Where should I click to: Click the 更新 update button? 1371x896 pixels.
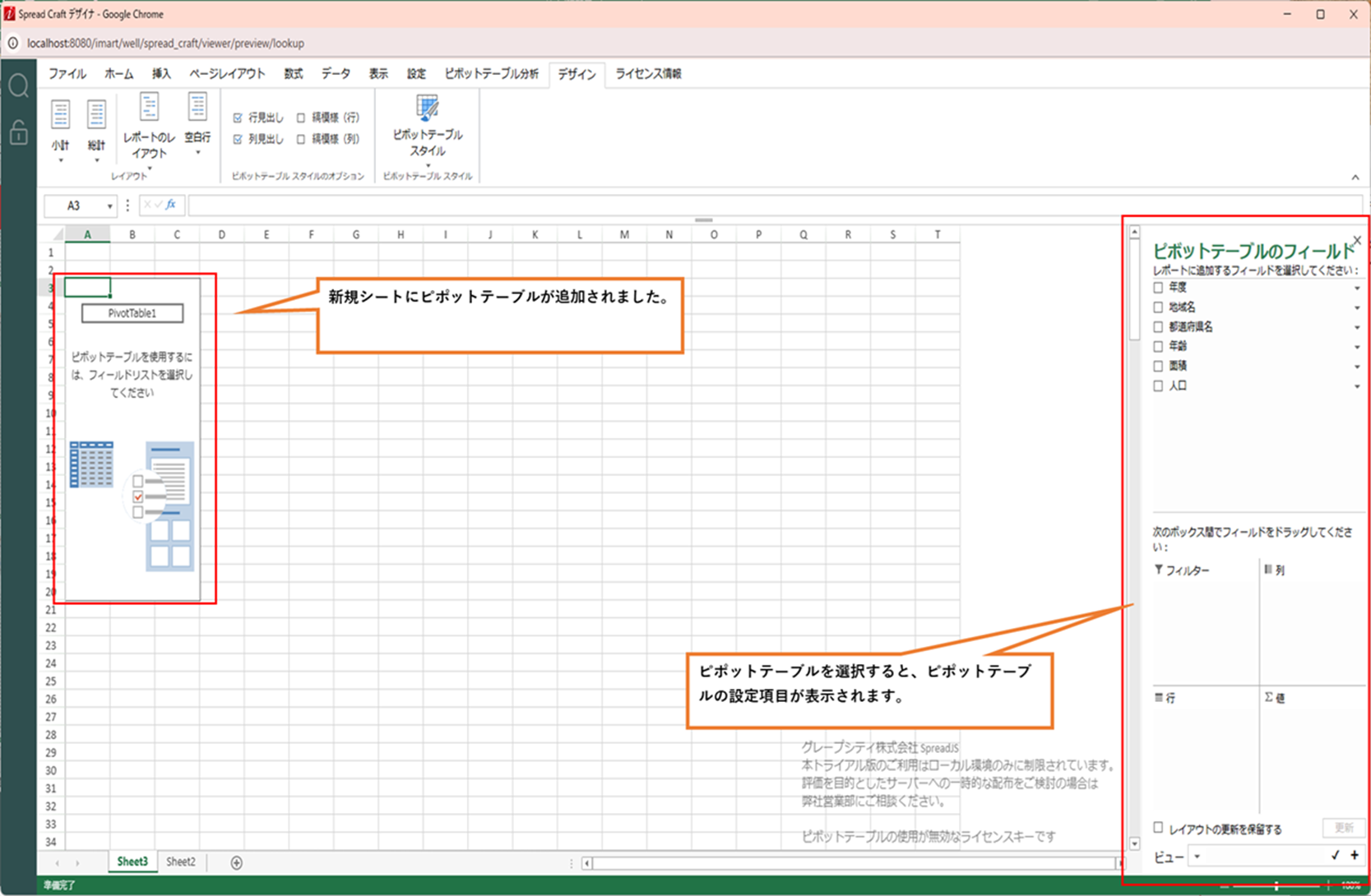[1343, 828]
